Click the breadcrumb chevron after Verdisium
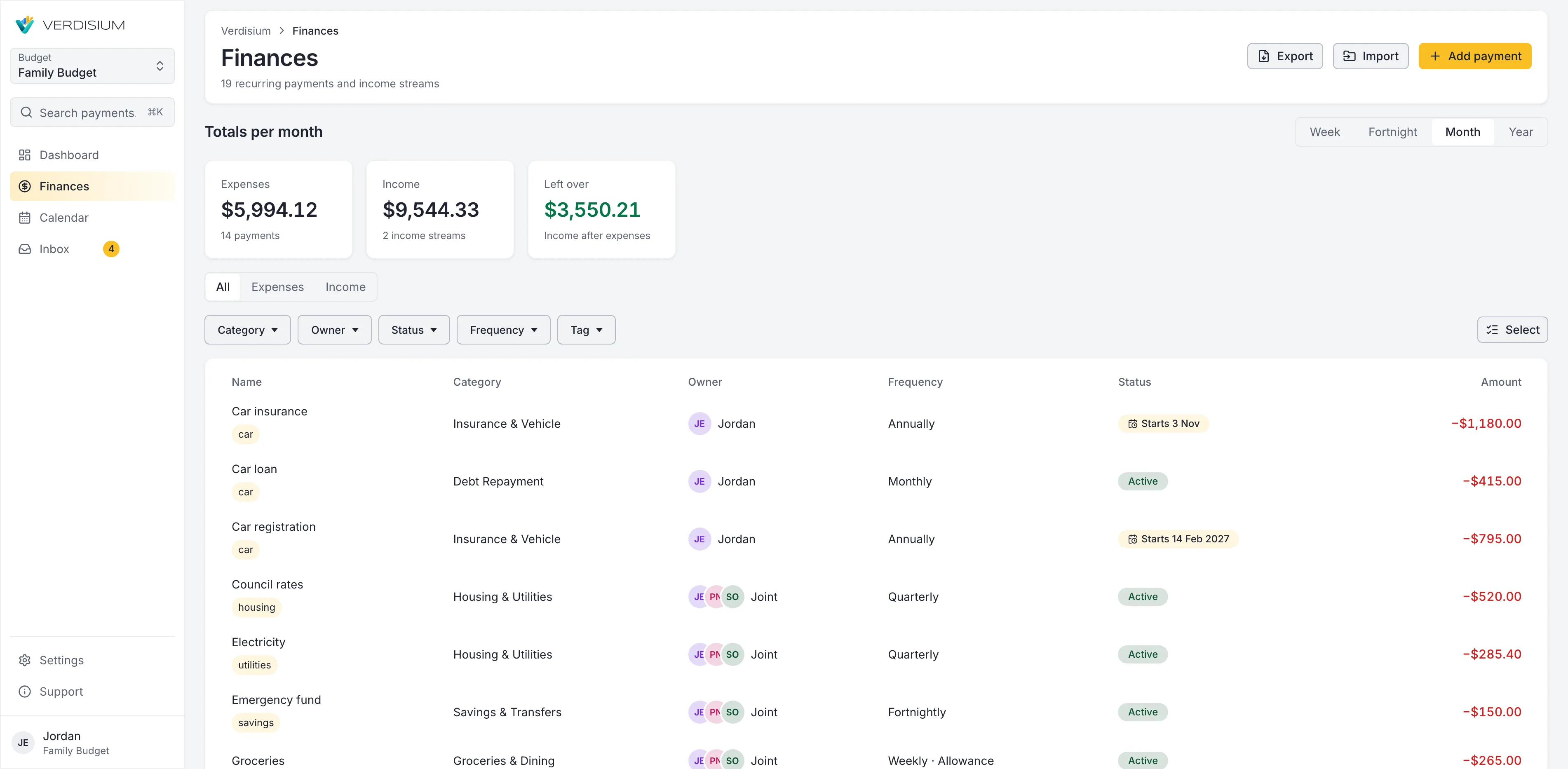The image size is (1568, 769). coord(282,30)
